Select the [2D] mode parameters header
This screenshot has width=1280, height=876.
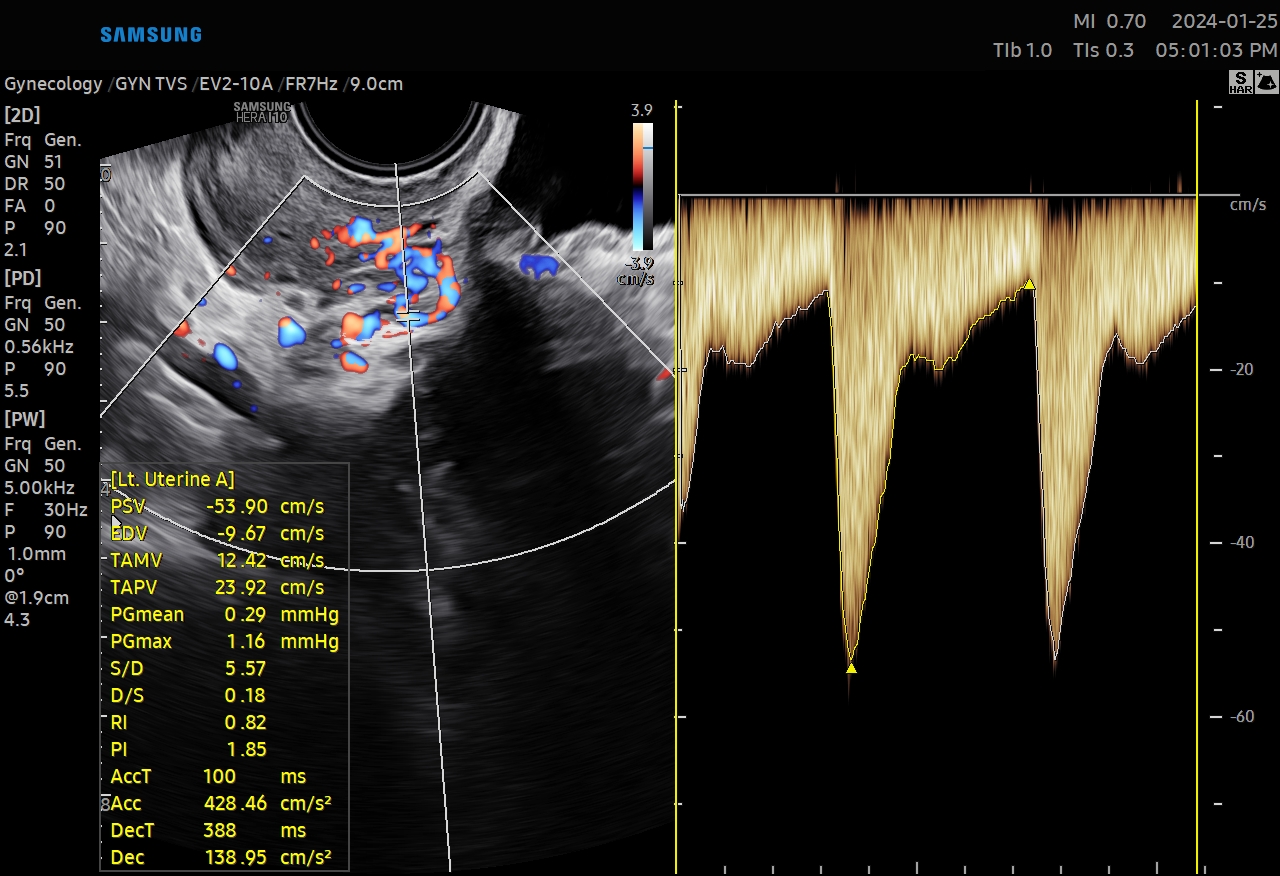(x=23, y=114)
